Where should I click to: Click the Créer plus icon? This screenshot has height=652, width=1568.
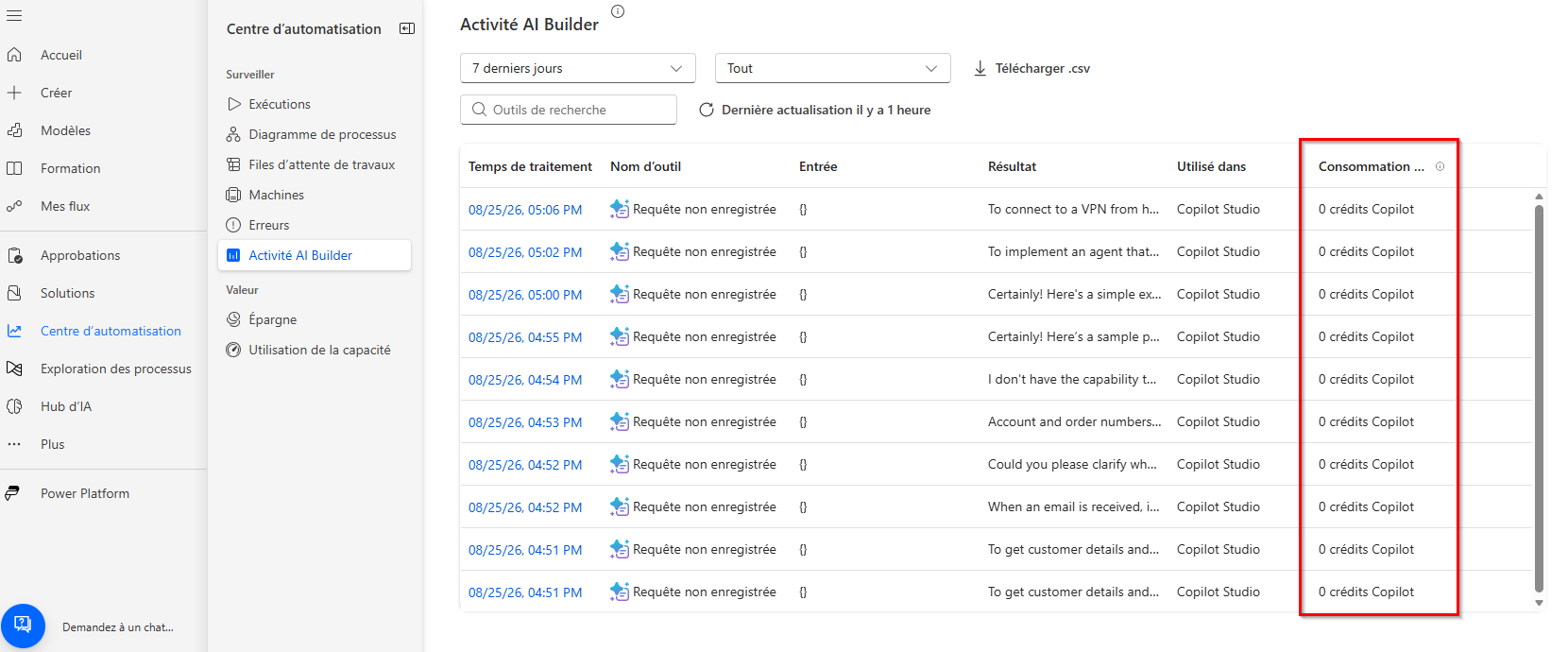(x=14, y=93)
